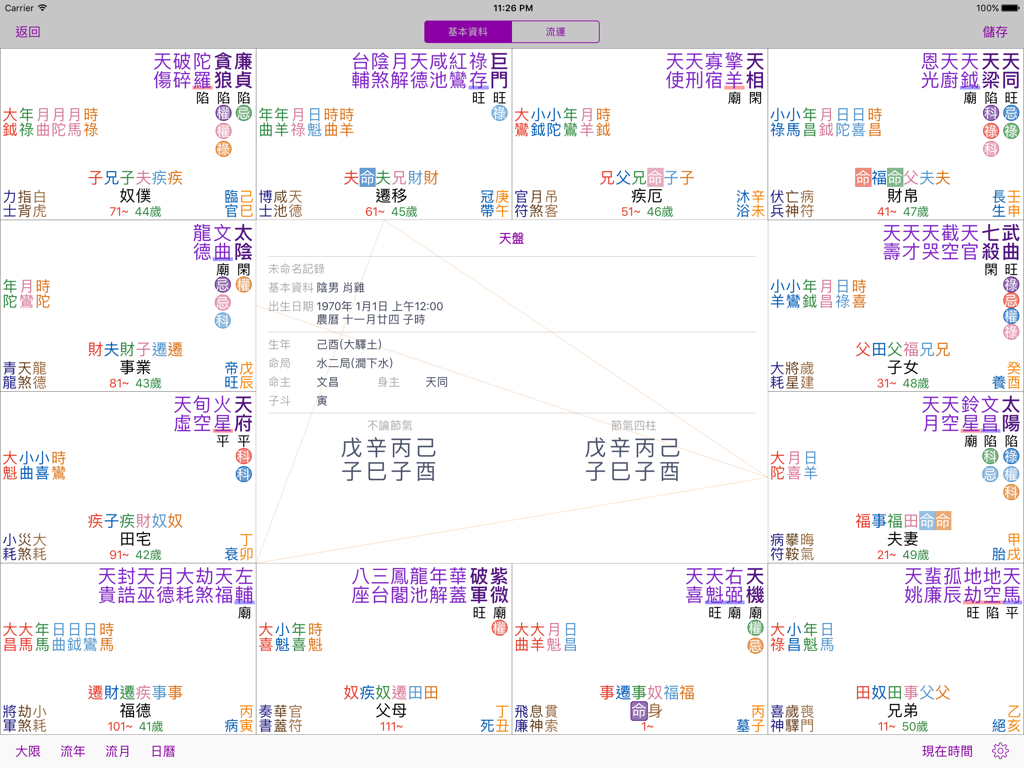This screenshot has width=1024, height=768.
Task: Tap the 返回 back button
Action: 25,31
